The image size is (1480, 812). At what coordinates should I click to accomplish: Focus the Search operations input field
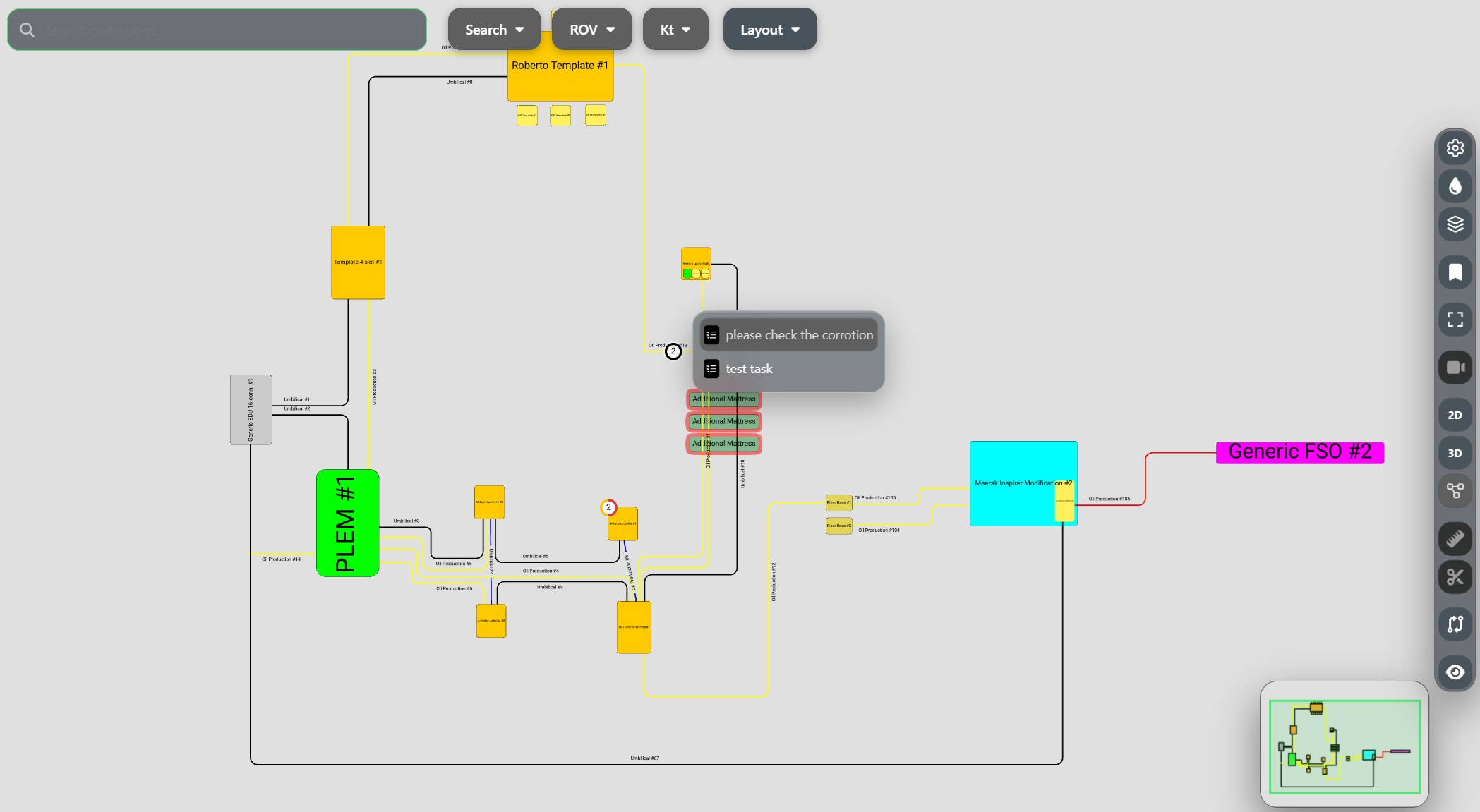(x=217, y=30)
